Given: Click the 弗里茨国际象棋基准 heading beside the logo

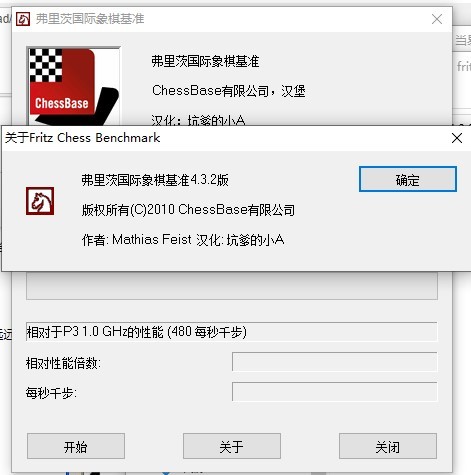Looking at the screenshot, I should [x=205, y=61].
